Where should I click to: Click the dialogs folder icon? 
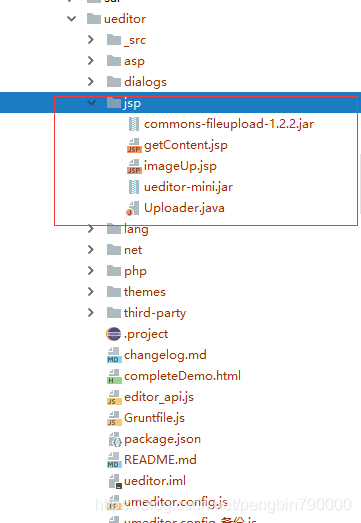(114, 82)
